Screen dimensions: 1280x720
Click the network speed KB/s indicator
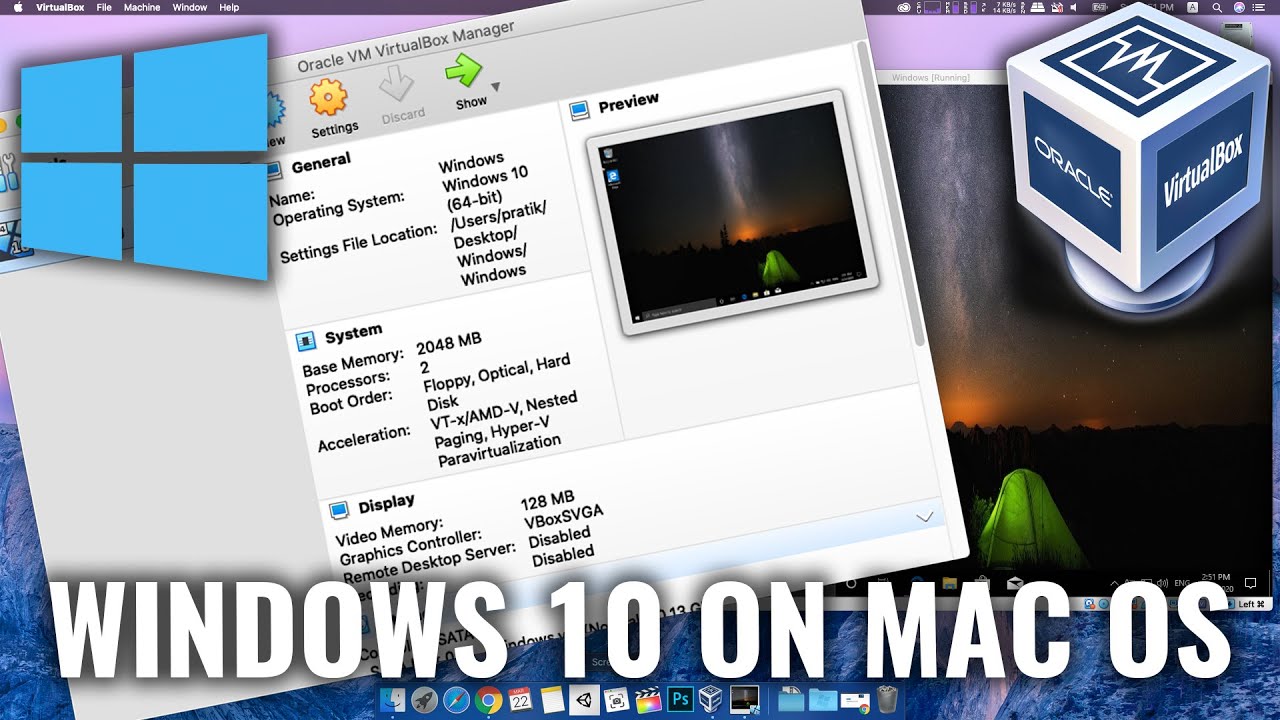tap(1003, 7)
